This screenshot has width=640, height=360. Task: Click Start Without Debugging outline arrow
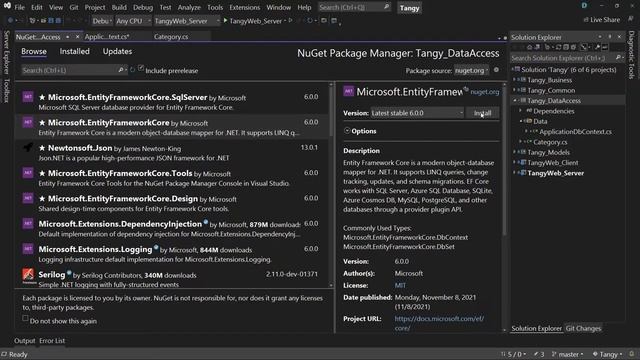click(x=290, y=20)
